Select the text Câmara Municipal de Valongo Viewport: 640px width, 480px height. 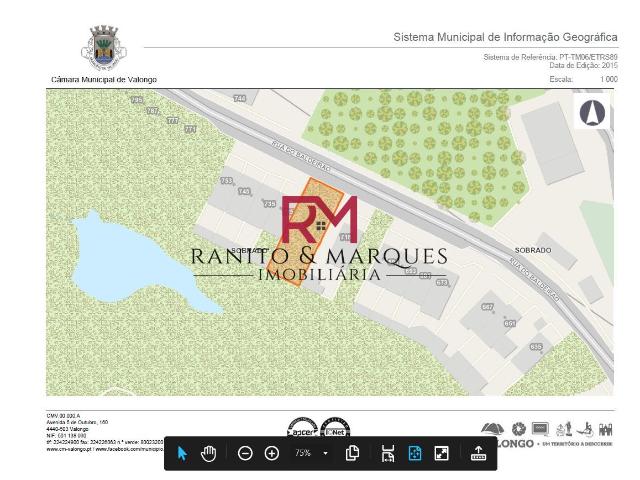coord(104,80)
